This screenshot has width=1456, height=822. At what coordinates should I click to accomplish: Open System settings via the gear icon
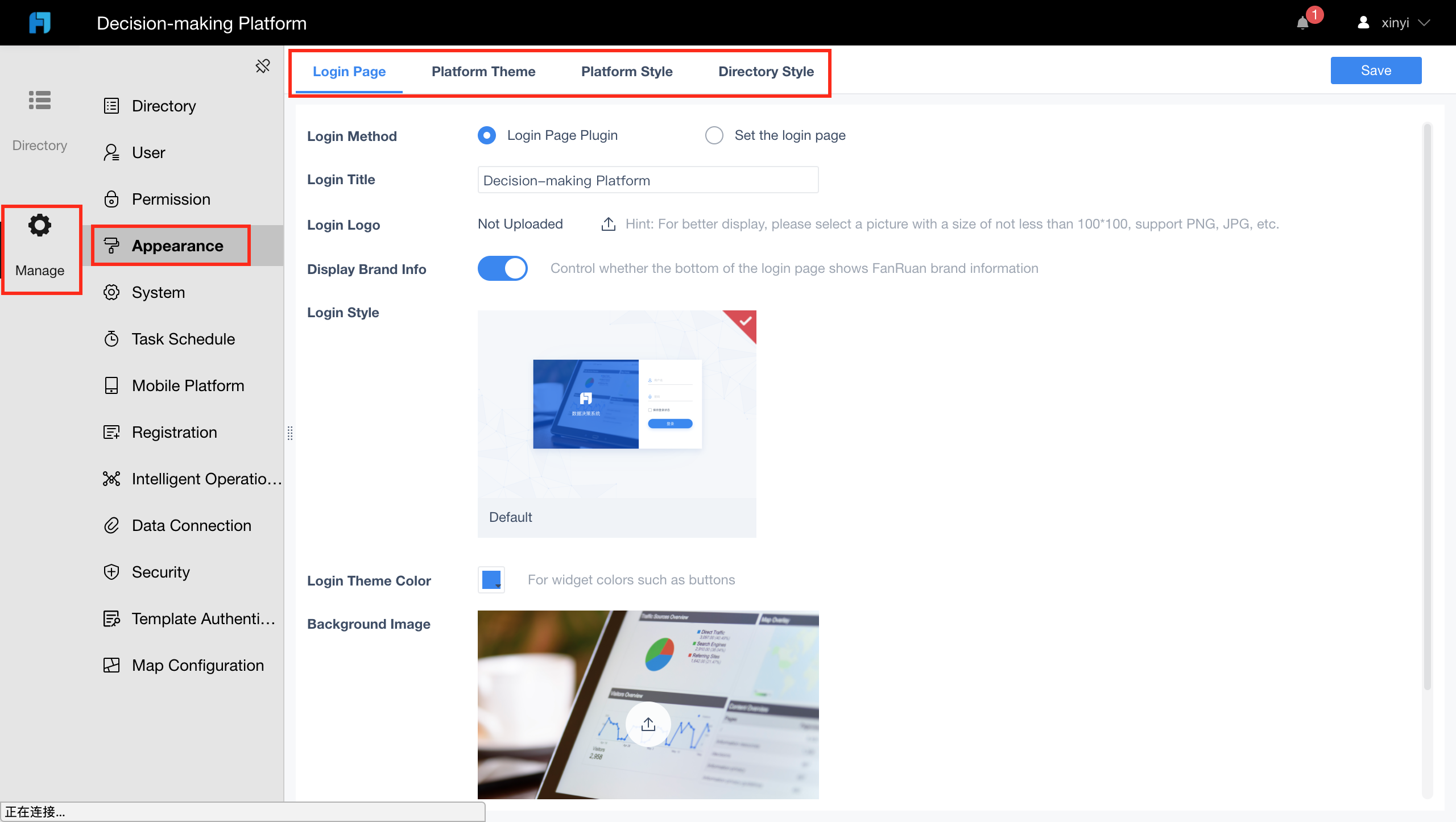pos(111,292)
